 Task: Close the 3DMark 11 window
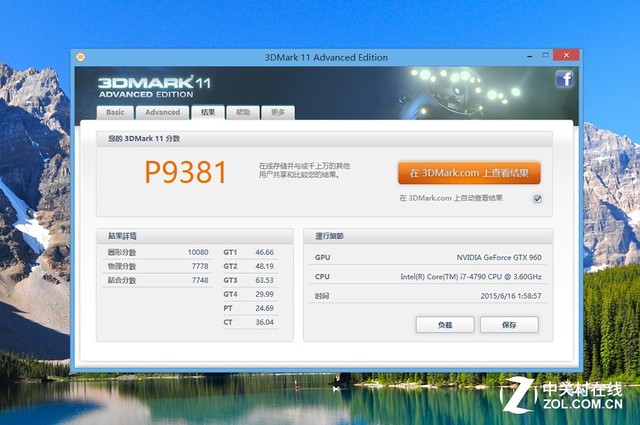[566, 55]
